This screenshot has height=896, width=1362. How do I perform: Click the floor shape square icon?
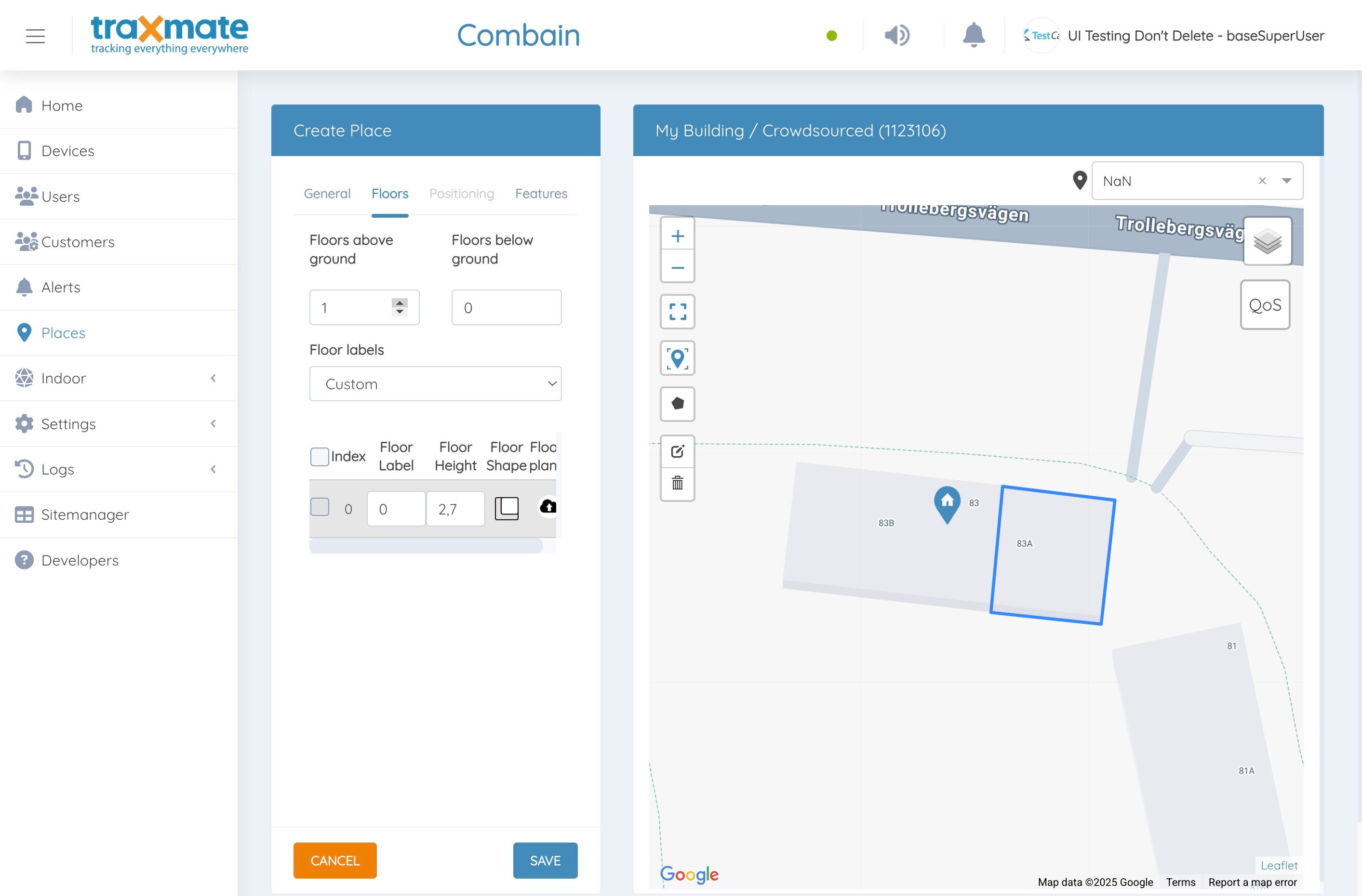click(x=507, y=508)
